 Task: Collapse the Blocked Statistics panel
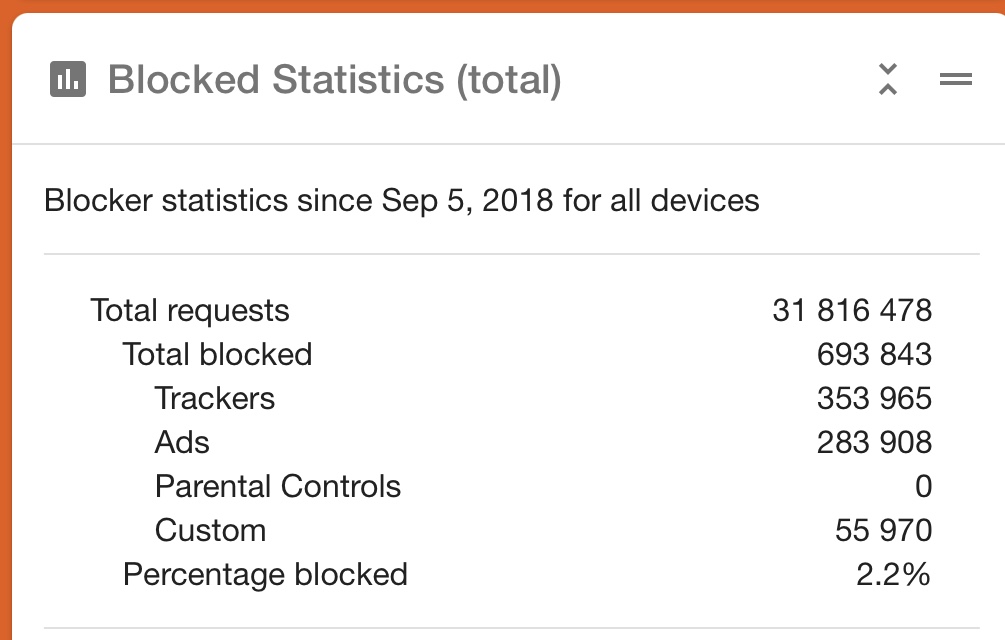pyautogui.click(x=888, y=79)
